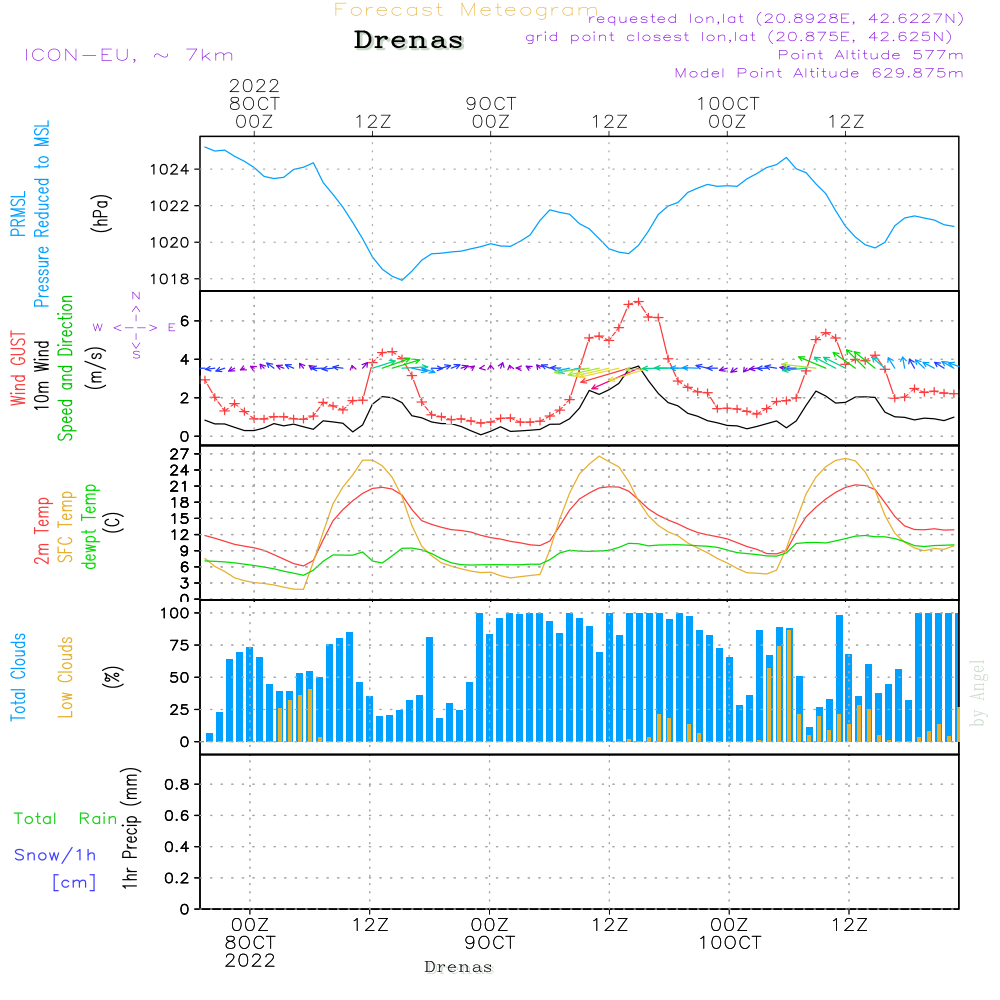Click the Drenas title at the top
This screenshot has height=1000, width=1000.
point(409,41)
